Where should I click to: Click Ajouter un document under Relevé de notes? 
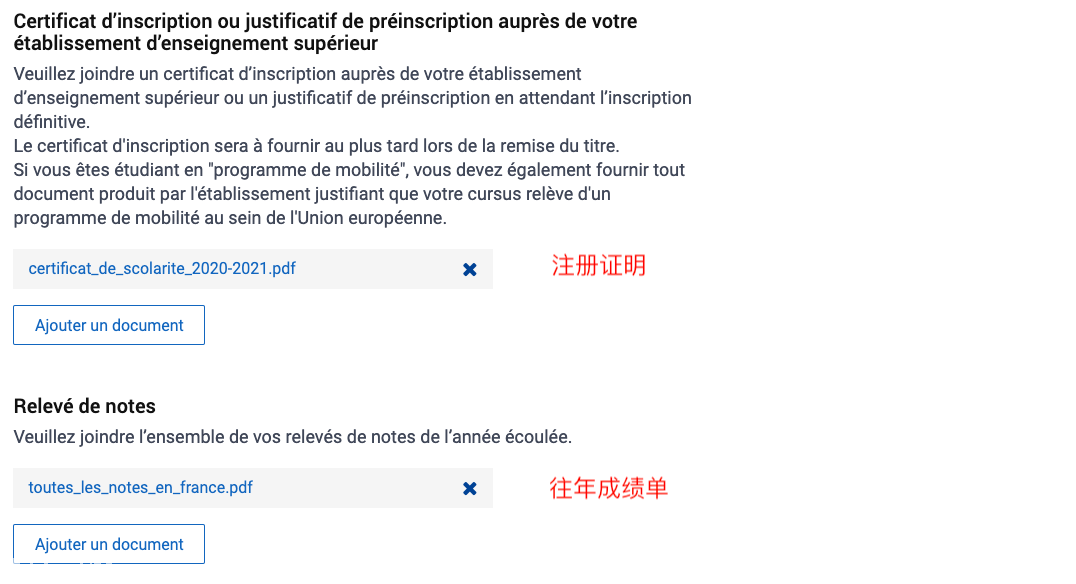109,544
